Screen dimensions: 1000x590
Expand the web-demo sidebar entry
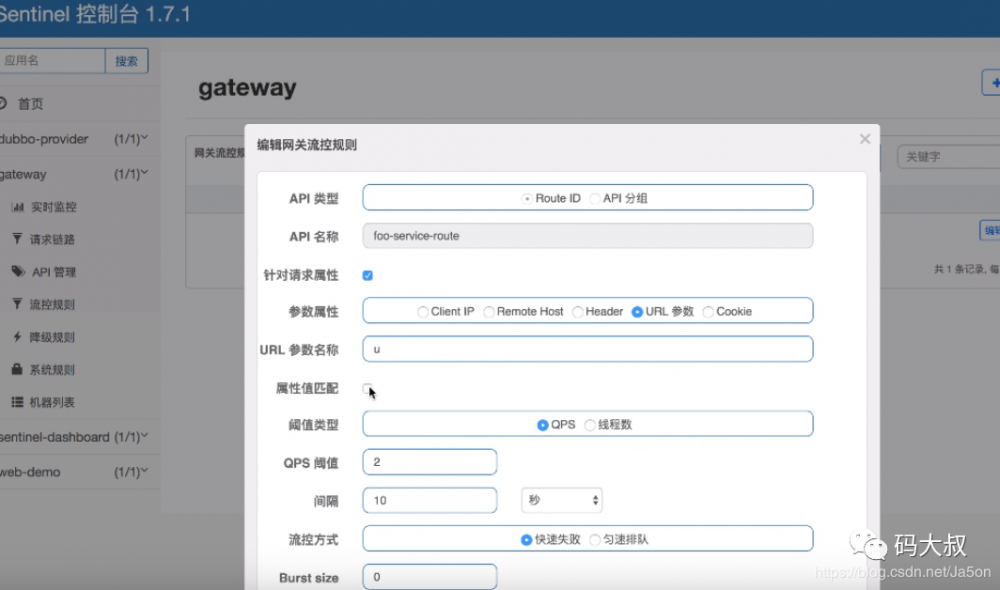(74, 472)
